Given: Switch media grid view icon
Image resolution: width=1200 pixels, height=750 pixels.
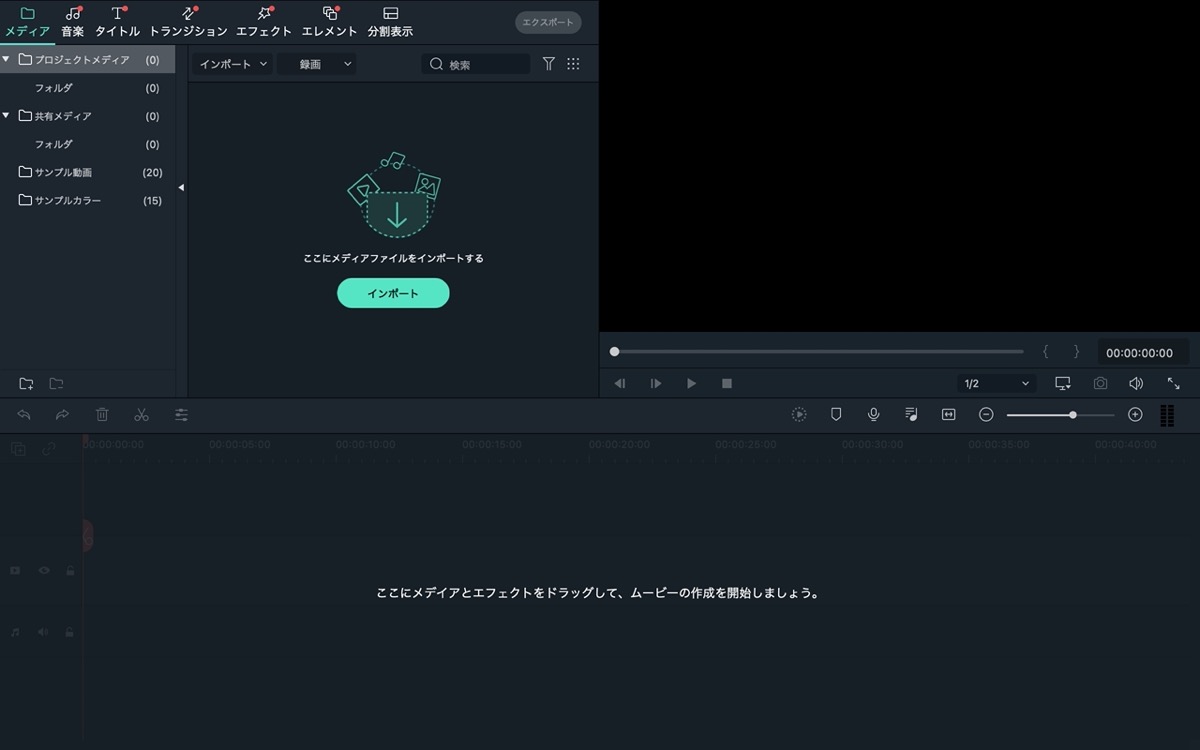Looking at the screenshot, I should [x=573, y=64].
